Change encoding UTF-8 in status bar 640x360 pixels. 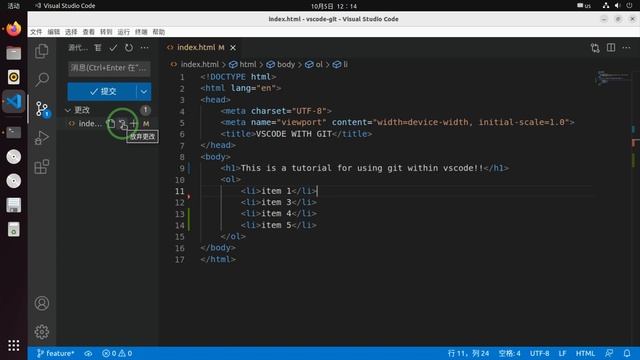tap(540, 353)
